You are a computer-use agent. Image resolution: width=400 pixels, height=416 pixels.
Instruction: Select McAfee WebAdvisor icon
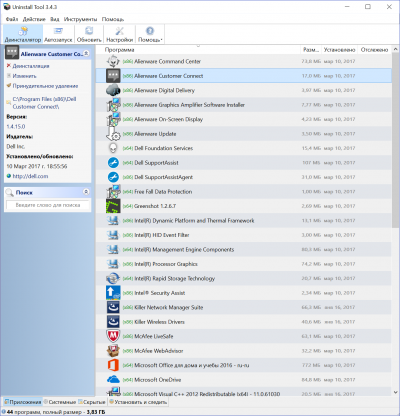[113, 351]
